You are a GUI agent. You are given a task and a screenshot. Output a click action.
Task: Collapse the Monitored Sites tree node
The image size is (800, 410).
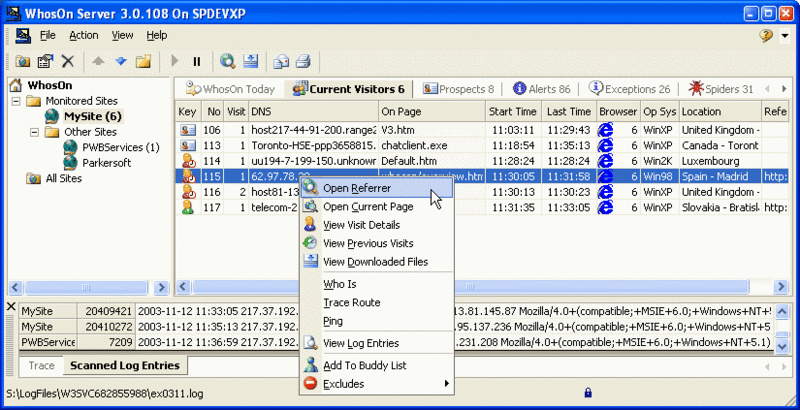tap(16, 101)
